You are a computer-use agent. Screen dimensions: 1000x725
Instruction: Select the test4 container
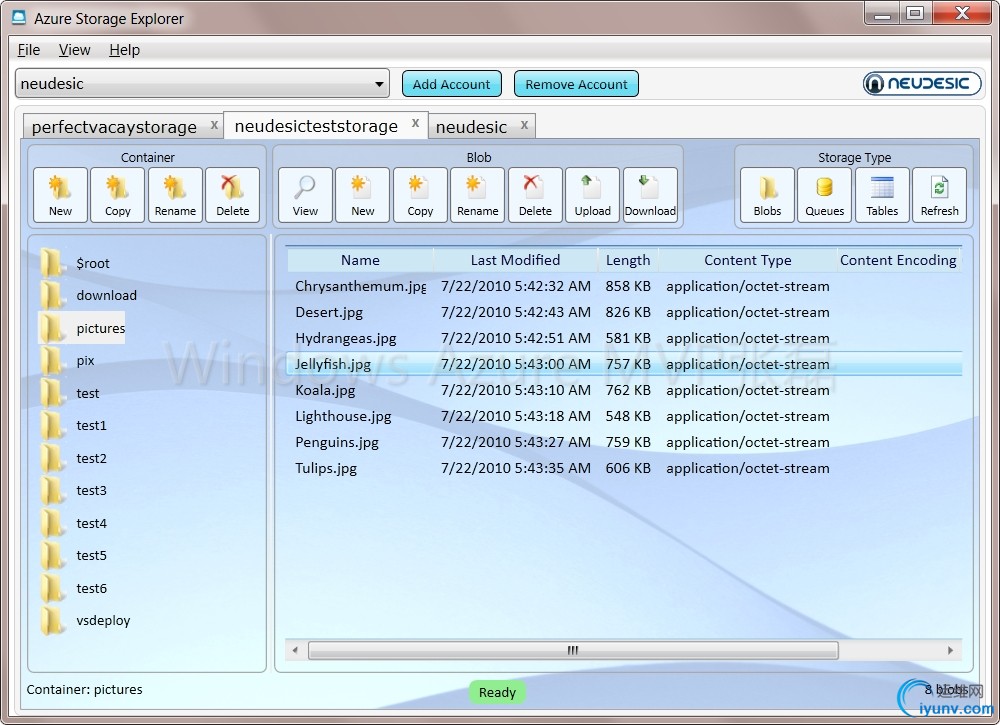coord(74,523)
